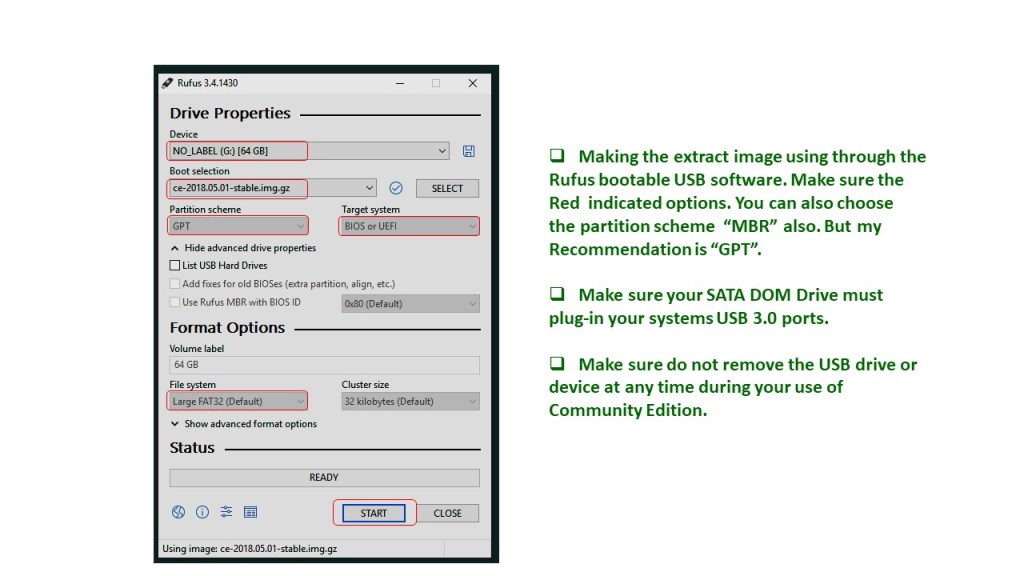
Task: Open the settings sliders icon
Action: (226, 512)
